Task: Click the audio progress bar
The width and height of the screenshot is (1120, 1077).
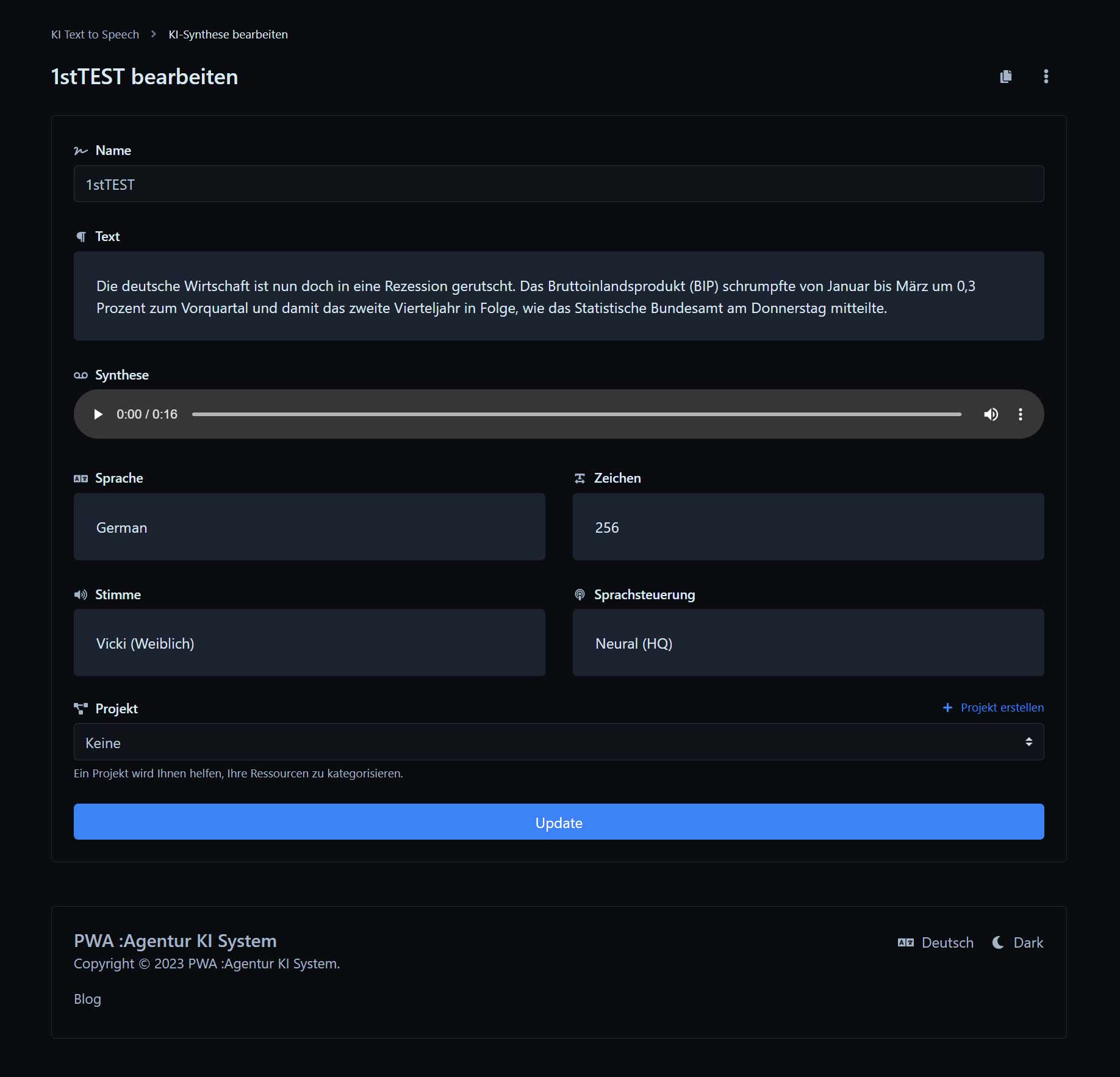Action: 576,414
